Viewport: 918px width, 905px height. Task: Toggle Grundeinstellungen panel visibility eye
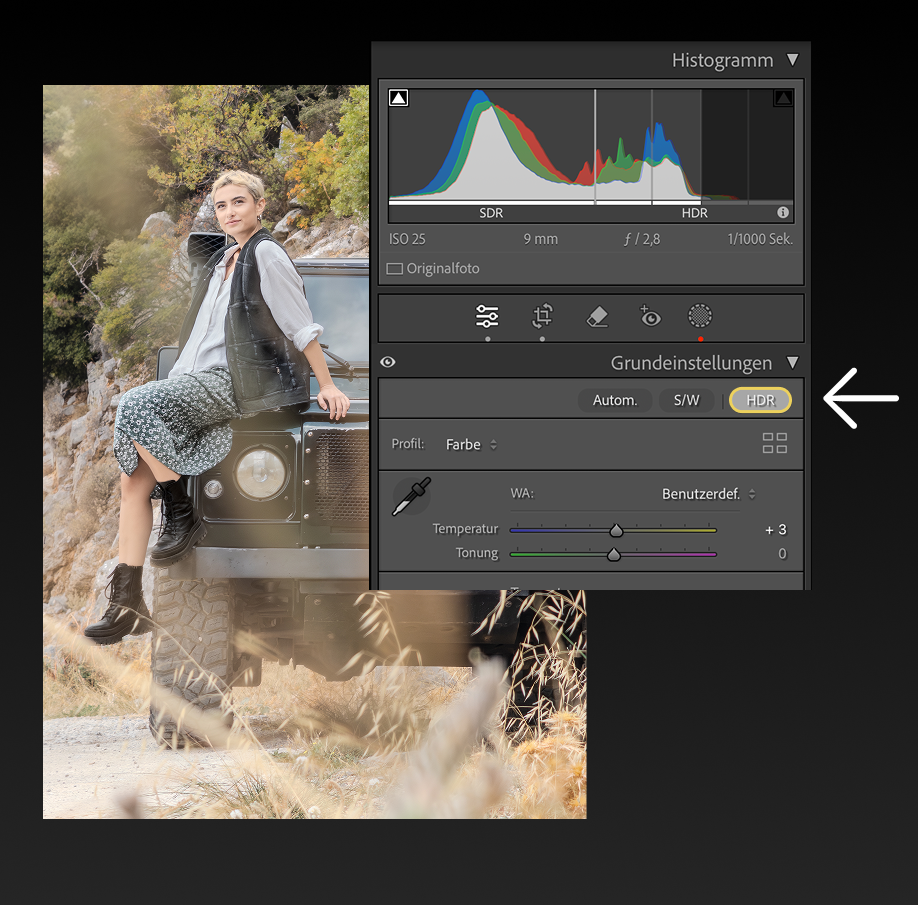(388, 363)
